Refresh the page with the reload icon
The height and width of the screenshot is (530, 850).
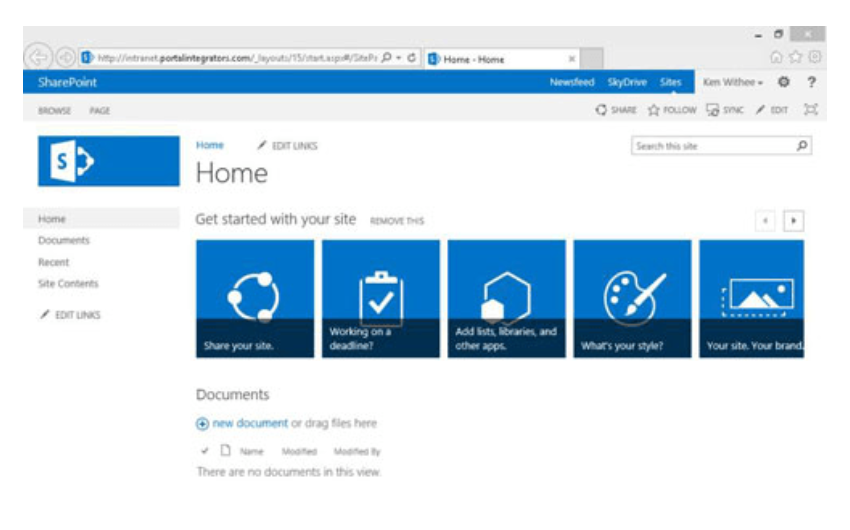[412, 57]
